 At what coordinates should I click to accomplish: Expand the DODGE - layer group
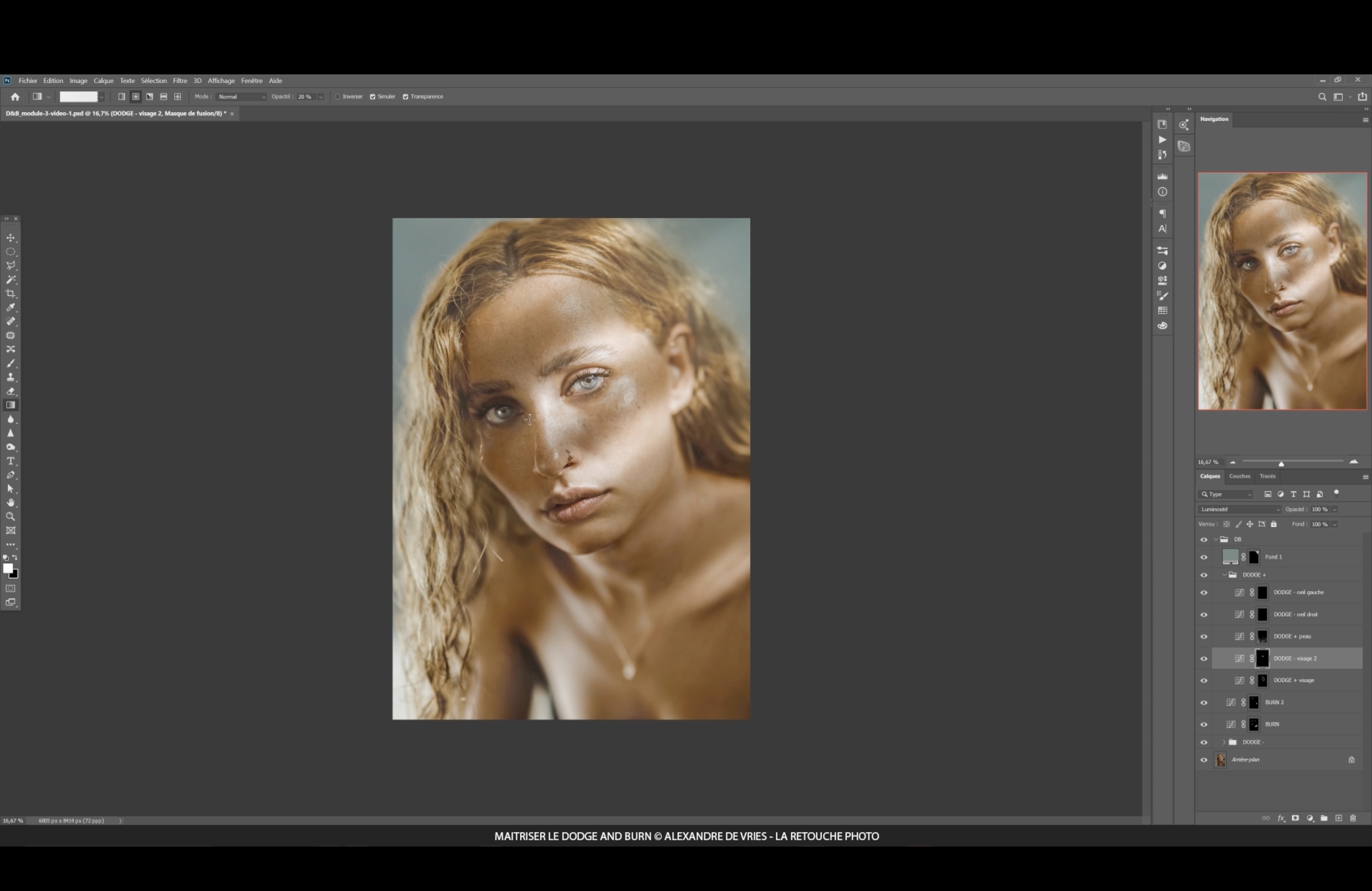pos(1224,742)
